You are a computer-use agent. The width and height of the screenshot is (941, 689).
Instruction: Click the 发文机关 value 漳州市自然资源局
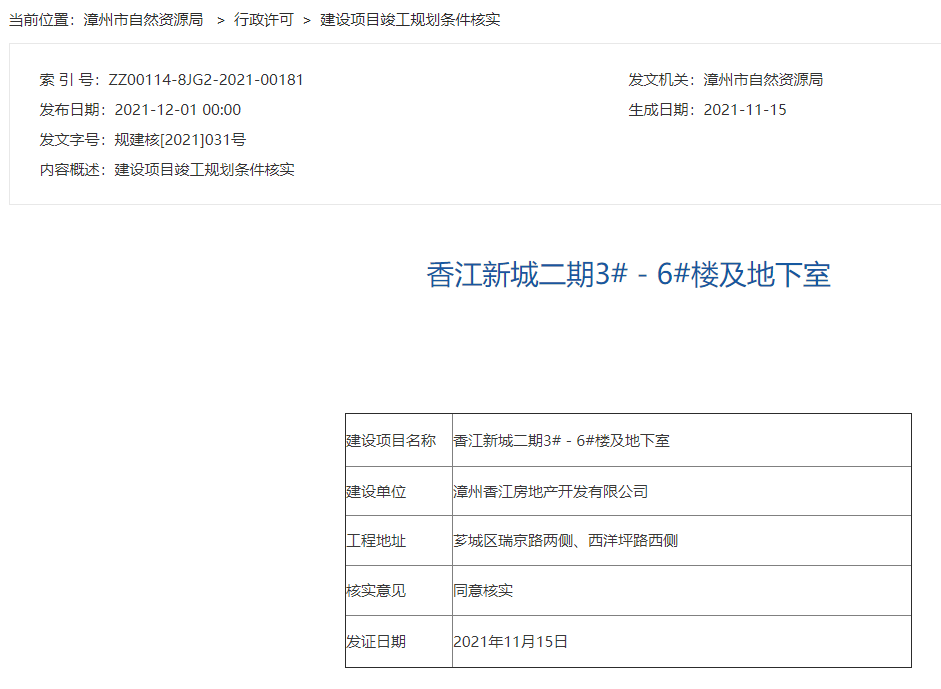[763, 80]
